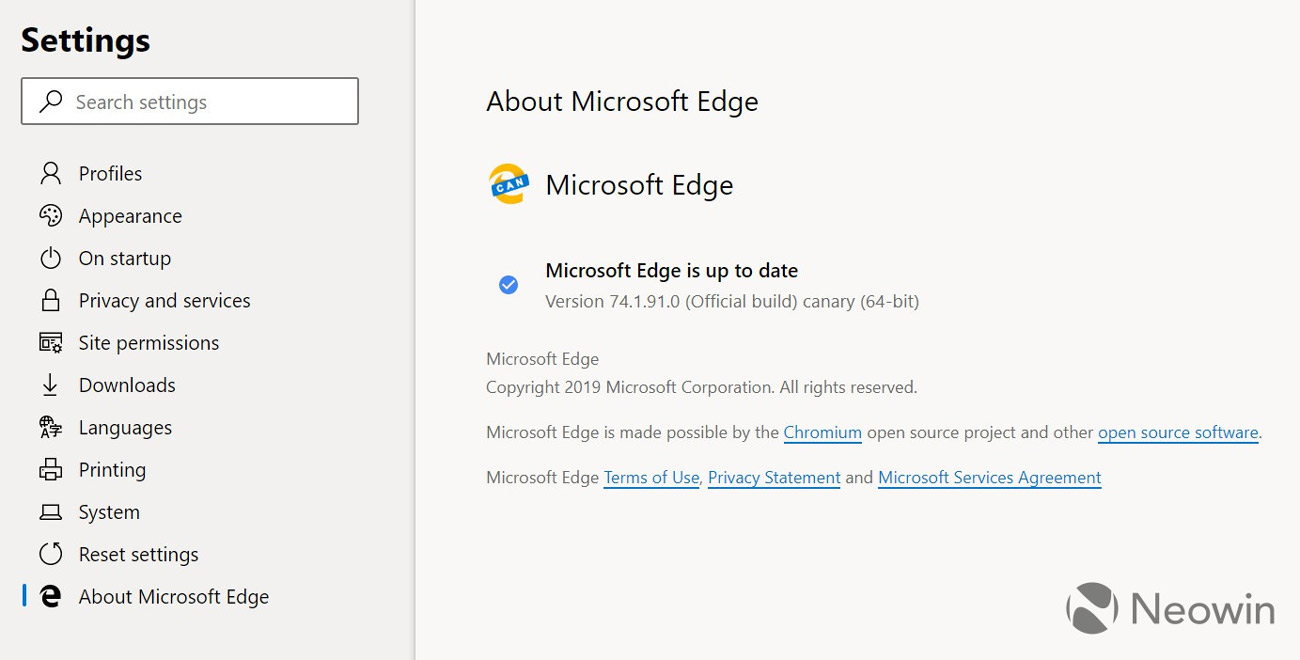Screen dimensions: 1300x660
Task: Click the Printing printer icon
Action: click(x=49, y=469)
